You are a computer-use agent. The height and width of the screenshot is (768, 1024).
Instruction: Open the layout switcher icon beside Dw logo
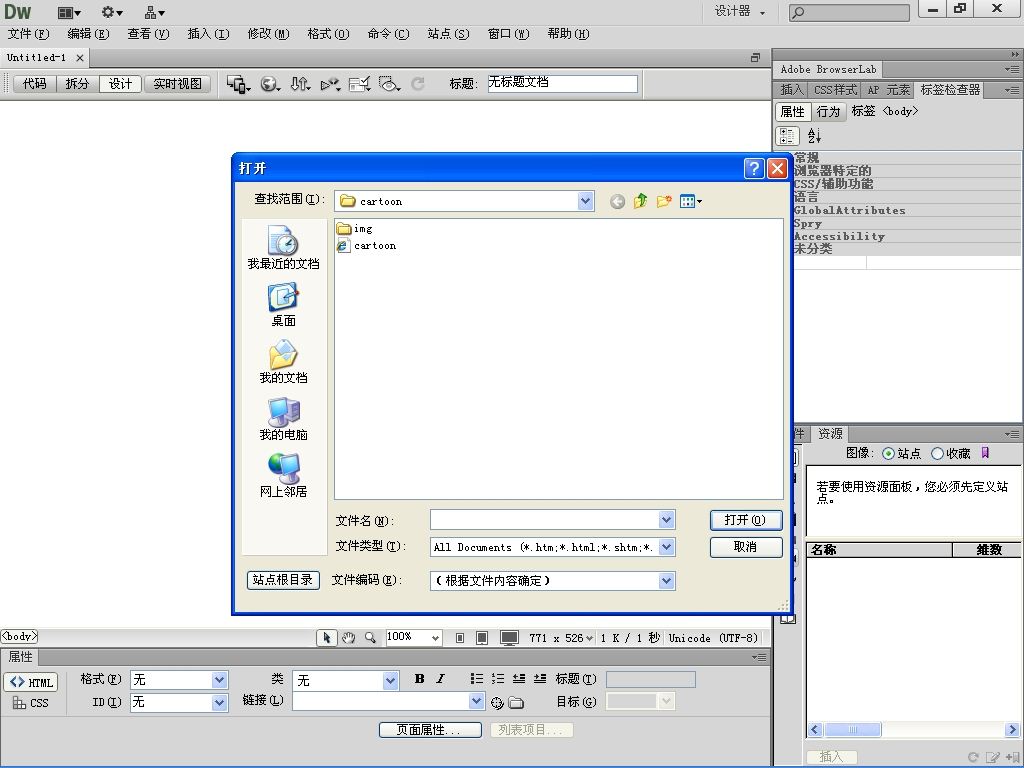(69, 12)
